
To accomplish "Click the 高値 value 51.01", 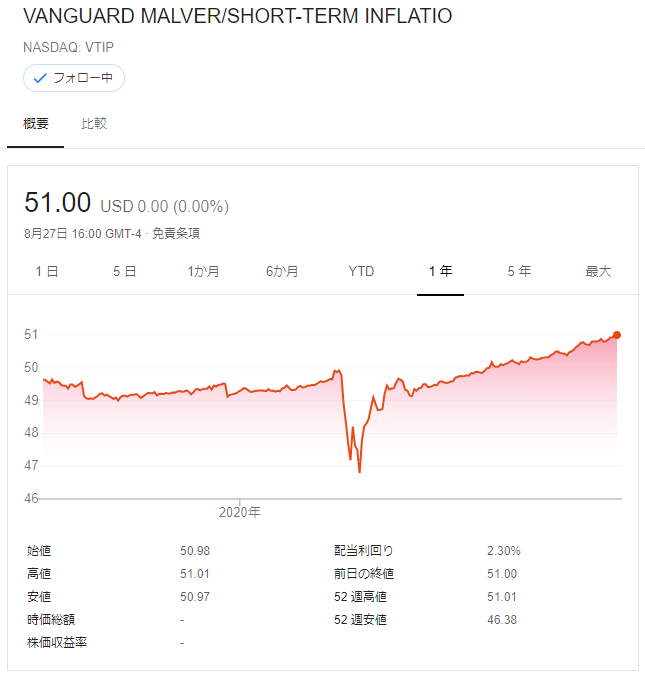I will click(x=195, y=574).
